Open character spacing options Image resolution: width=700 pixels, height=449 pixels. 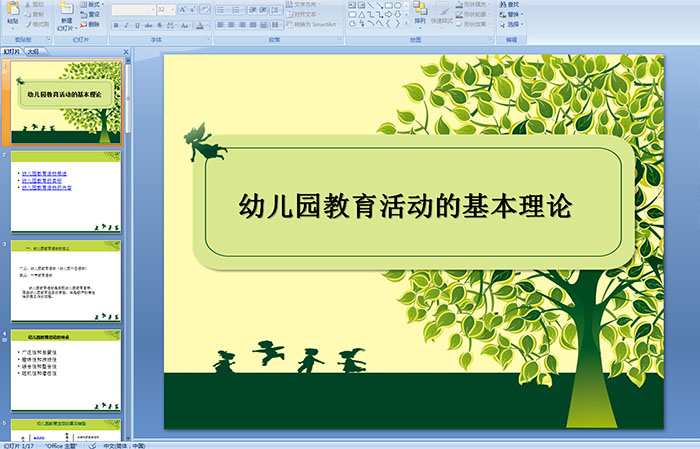click(x=171, y=25)
